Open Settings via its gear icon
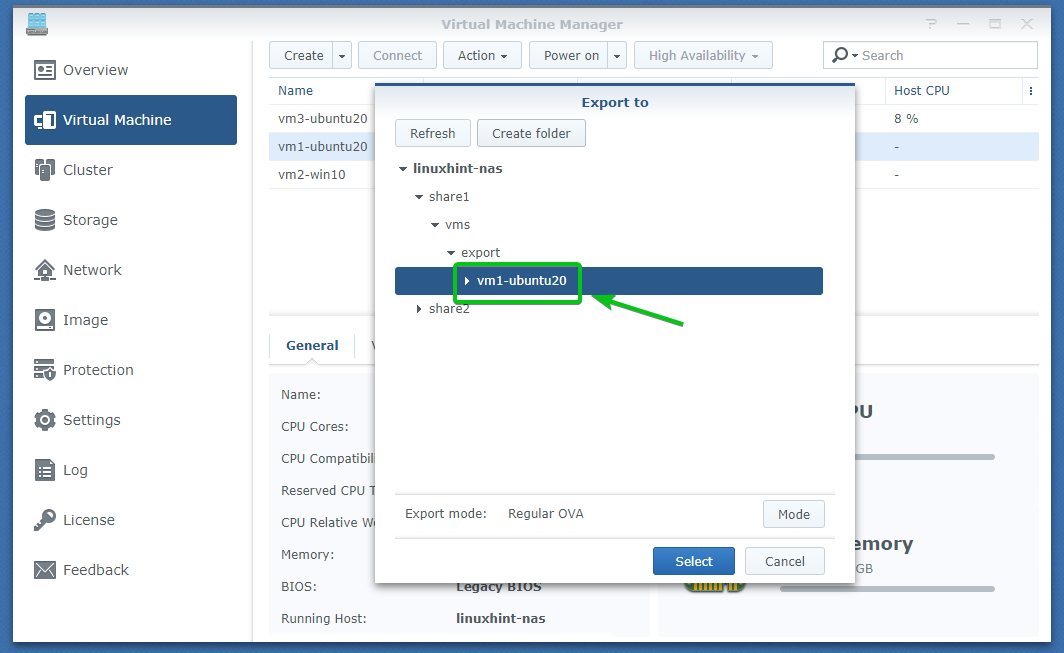Image resolution: width=1064 pixels, height=653 pixels. 45,420
